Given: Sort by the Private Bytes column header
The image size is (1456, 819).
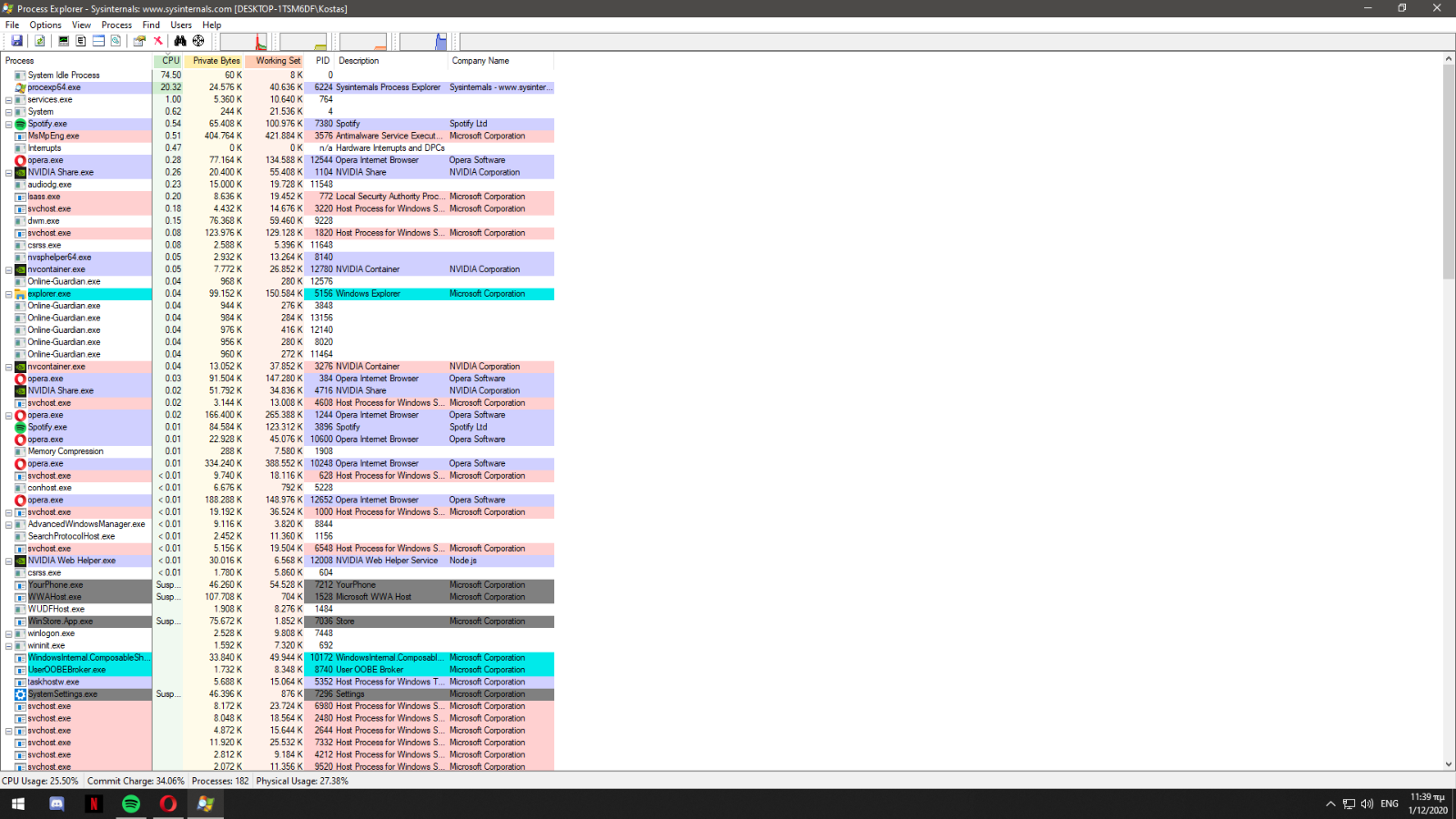Looking at the screenshot, I should (x=216, y=61).
